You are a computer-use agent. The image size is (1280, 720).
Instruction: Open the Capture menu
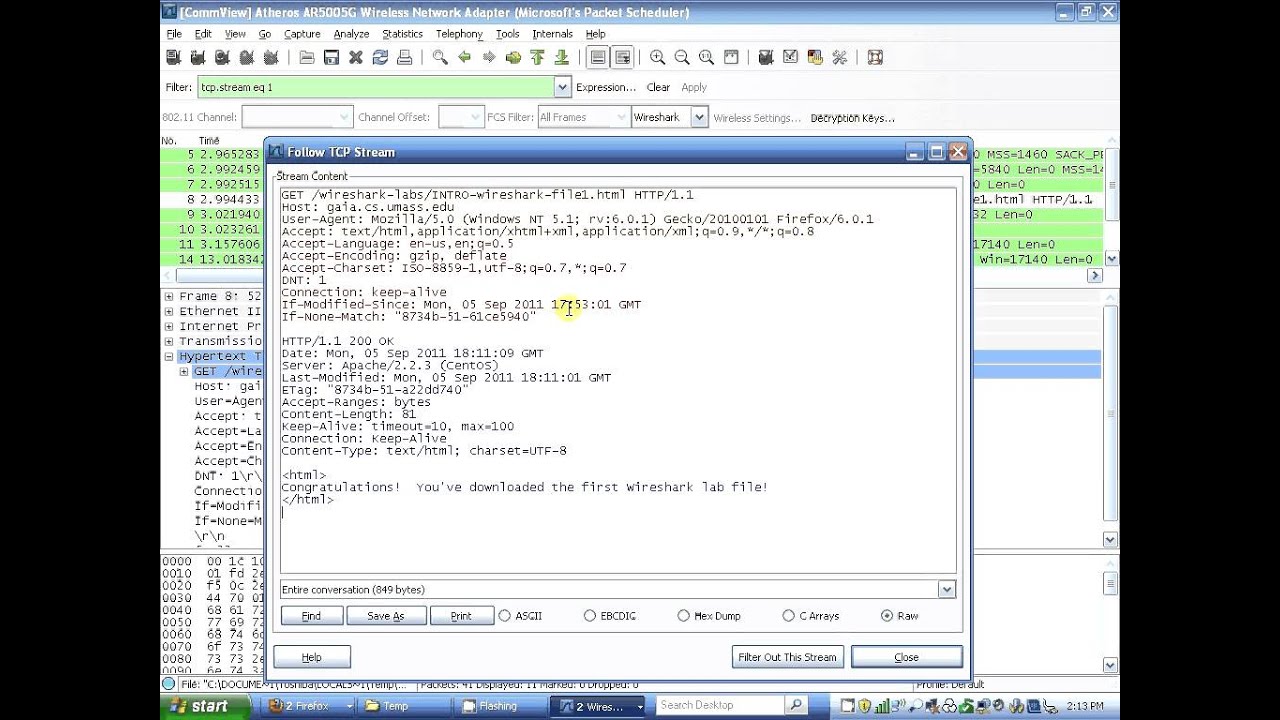tap(302, 34)
